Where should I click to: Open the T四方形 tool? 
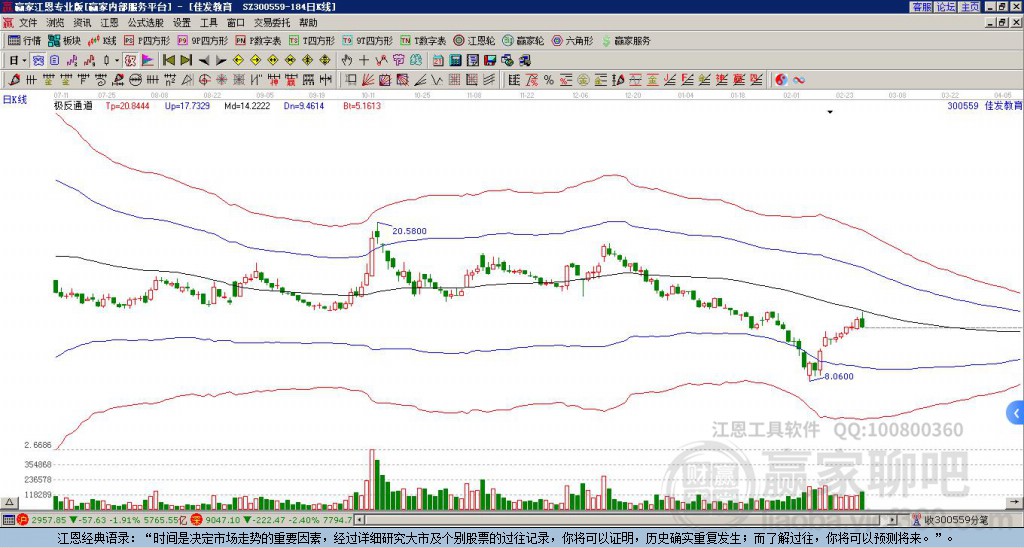(312, 40)
